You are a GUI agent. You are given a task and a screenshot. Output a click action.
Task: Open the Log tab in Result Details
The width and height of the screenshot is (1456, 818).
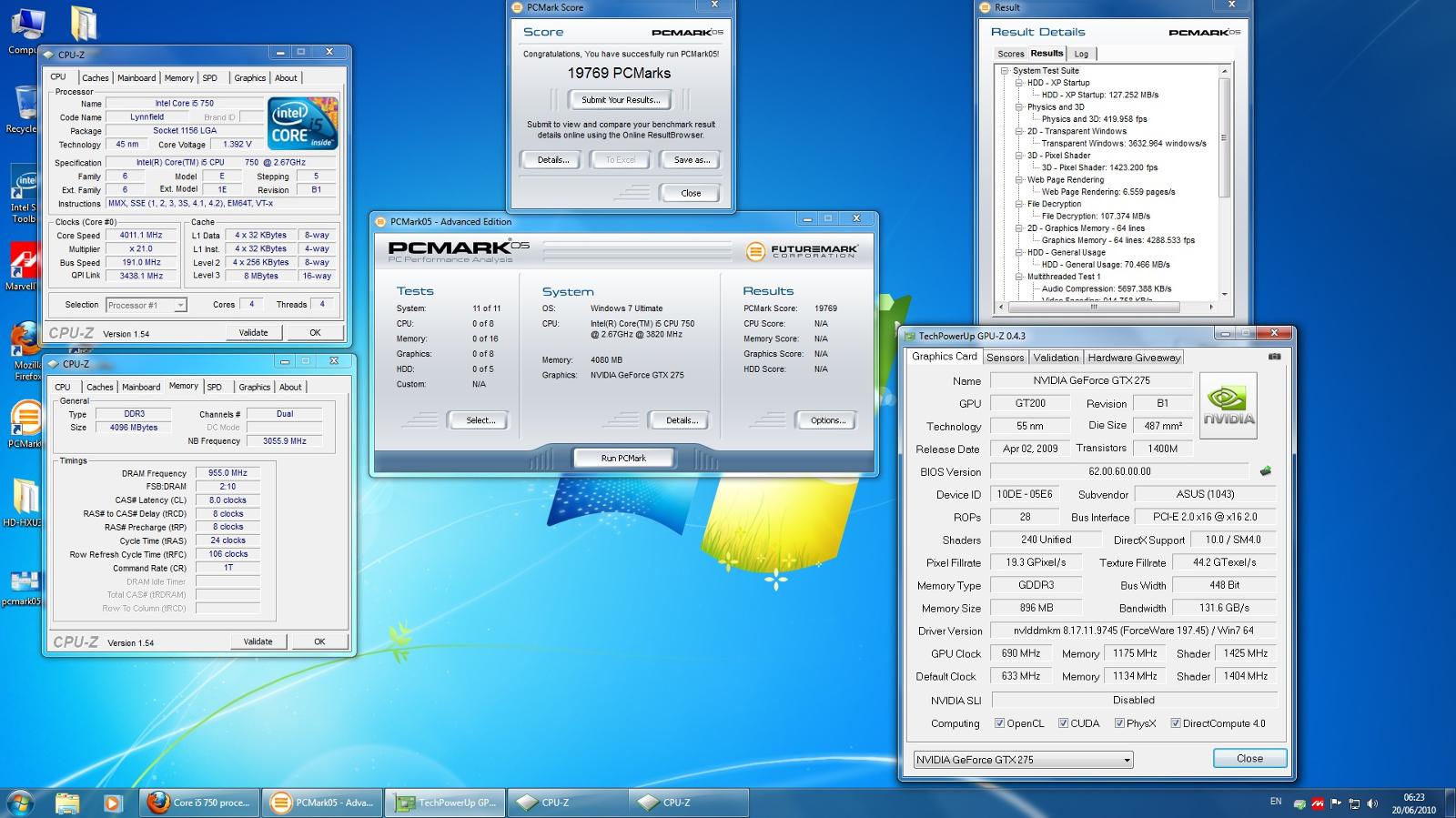(x=1081, y=54)
